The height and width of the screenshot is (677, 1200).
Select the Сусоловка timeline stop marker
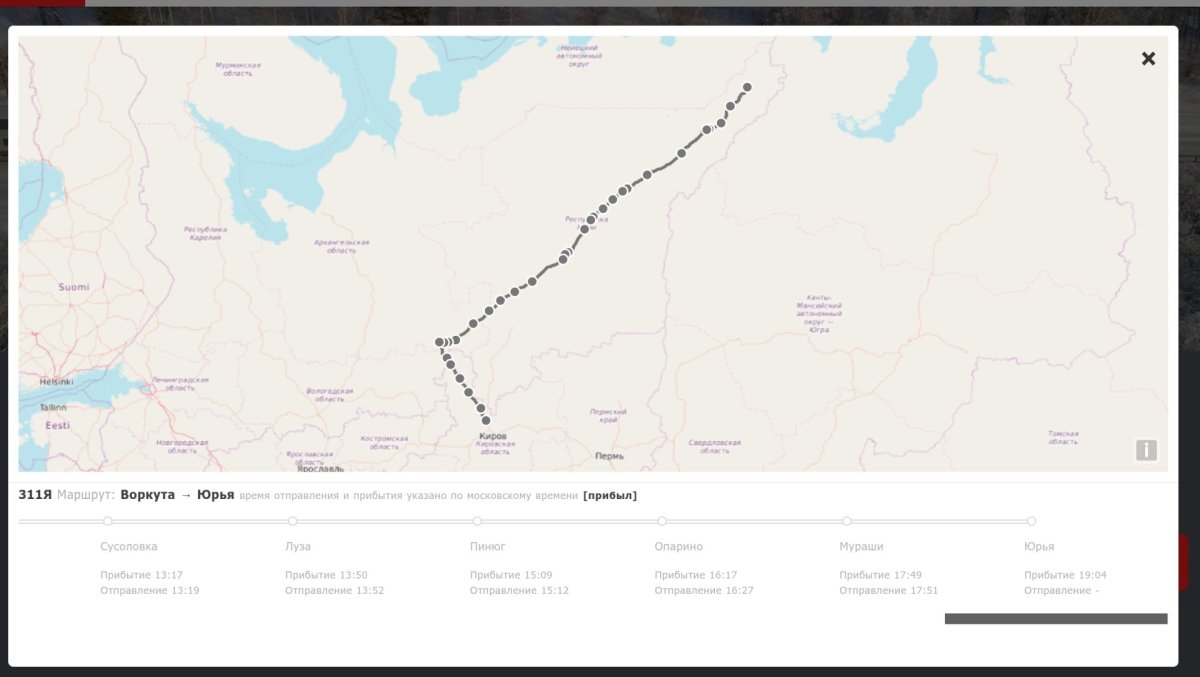108,521
